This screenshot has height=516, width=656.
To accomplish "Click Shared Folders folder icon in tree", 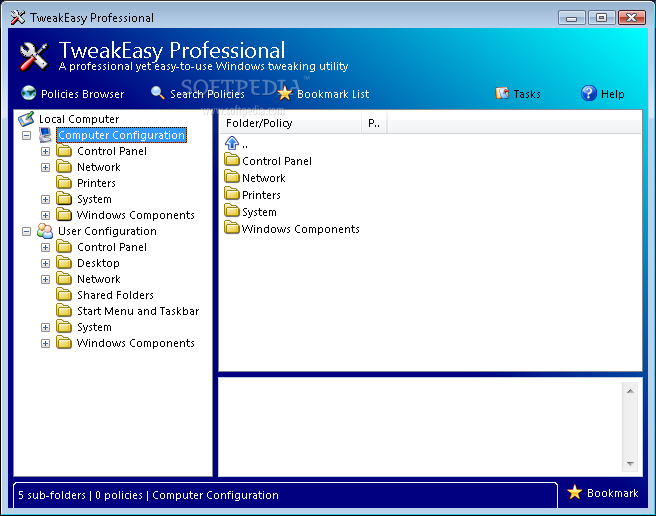I will (x=64, y=295).
